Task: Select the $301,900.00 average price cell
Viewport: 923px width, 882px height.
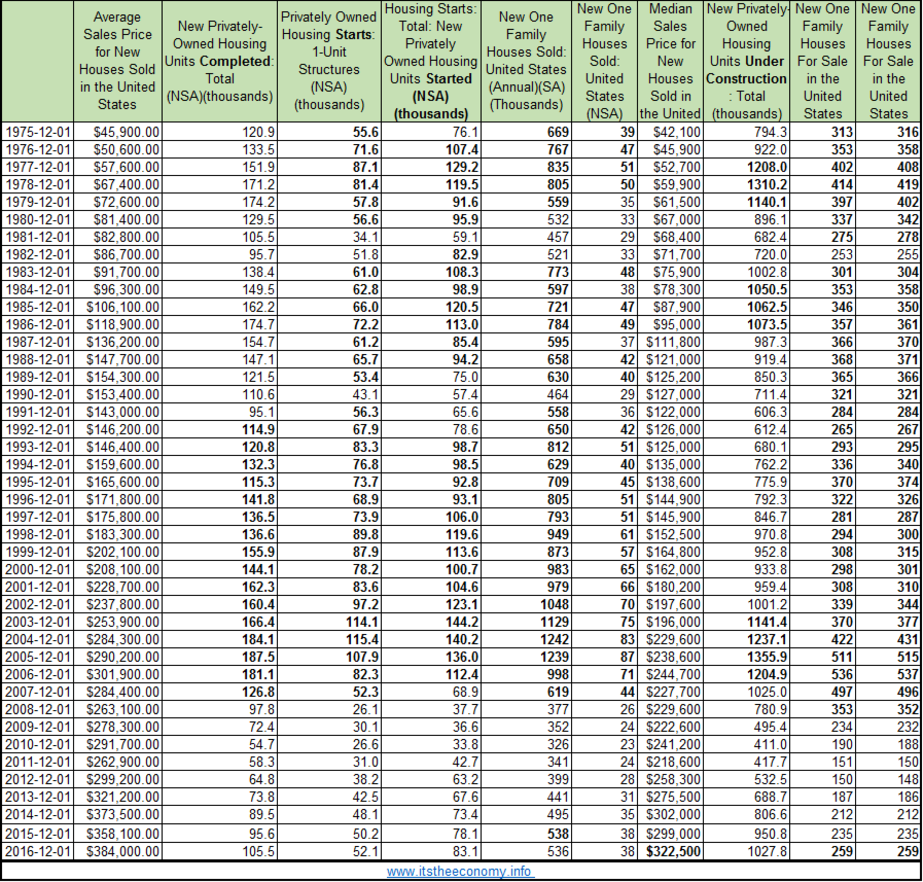Action: tap(118, 674)
